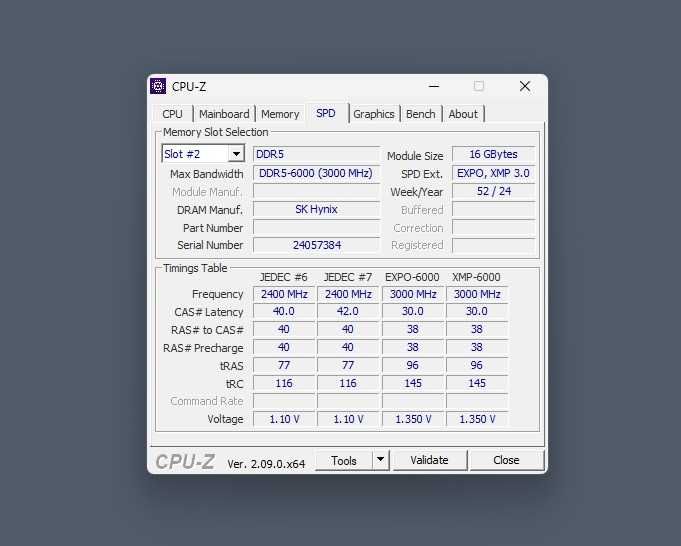Click the JEDEC #7 tRAS value 77
The height and width of the screenshot is (546, 681).
(x=348, y=365)
